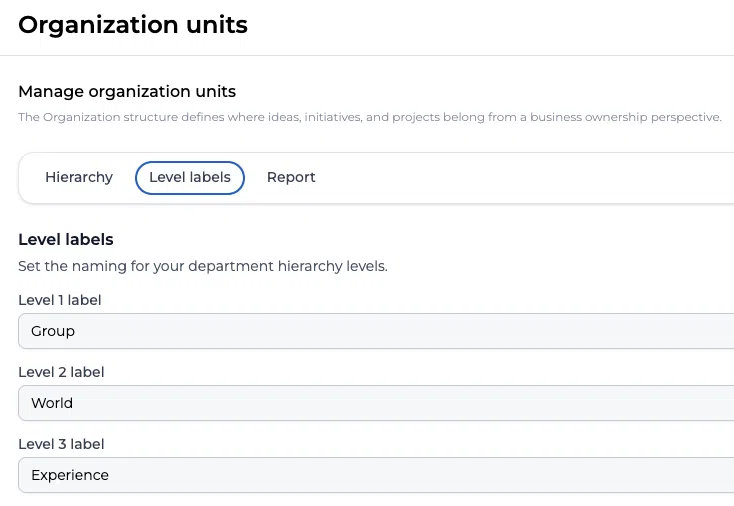Click the Level 1 label field containing Group

click(x=376, y=331)
